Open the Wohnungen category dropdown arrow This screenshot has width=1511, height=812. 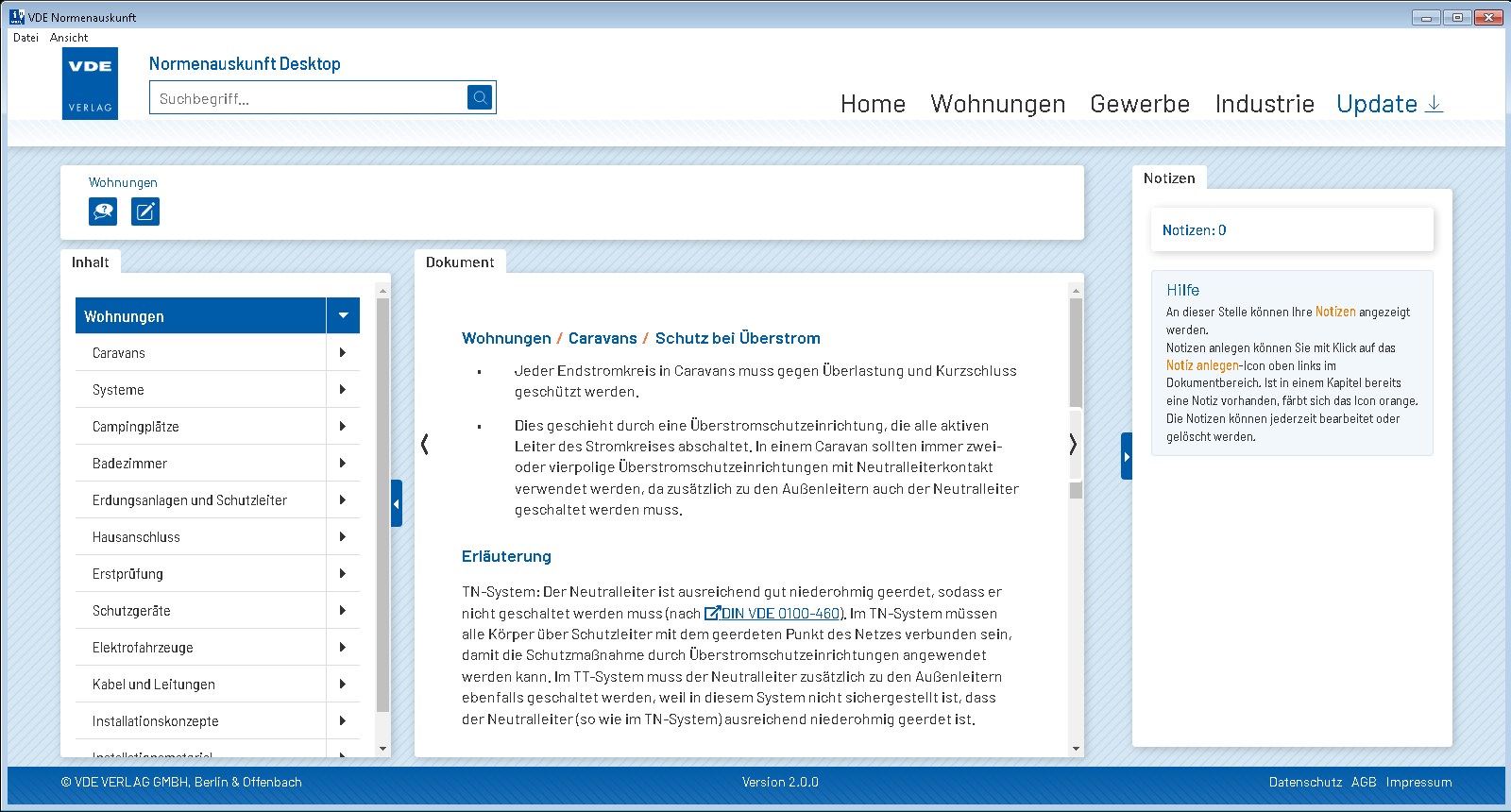click(x=343, y=315)
